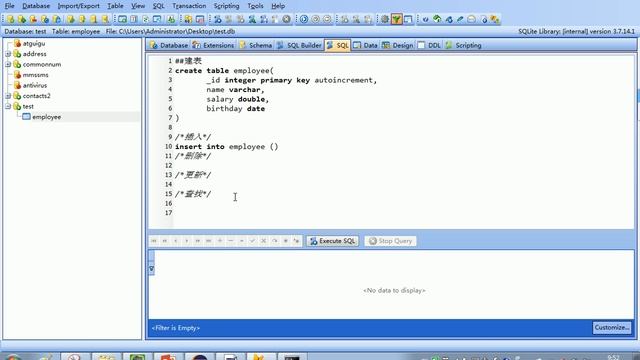The height and width of the screenshot is (360, 640).
Task: Click the 'birthday date' line in SQL editor
Action: pos(236,109)
